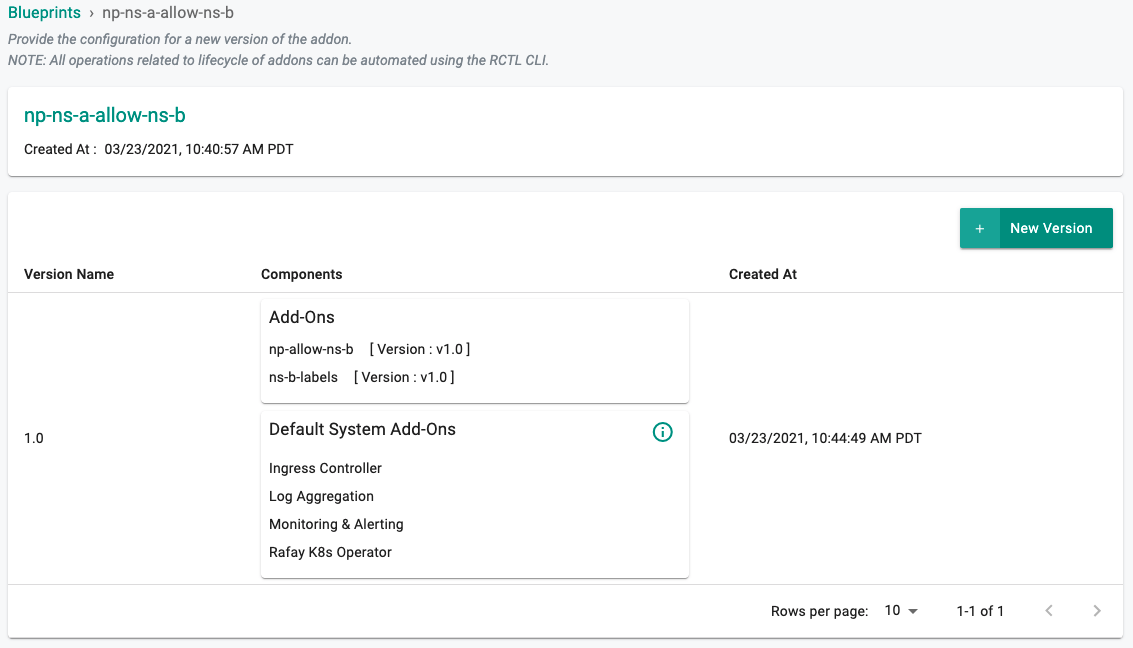
Task: Open the Rows per page dropdown
Action: 901,611
